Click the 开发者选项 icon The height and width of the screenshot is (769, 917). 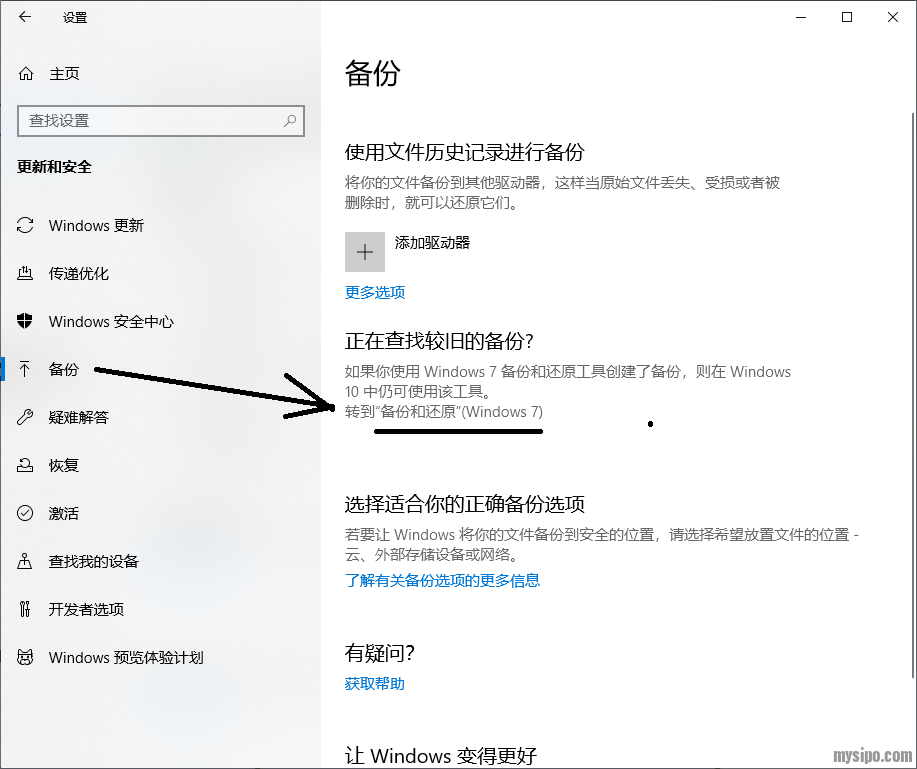click(x=26, y=610)
